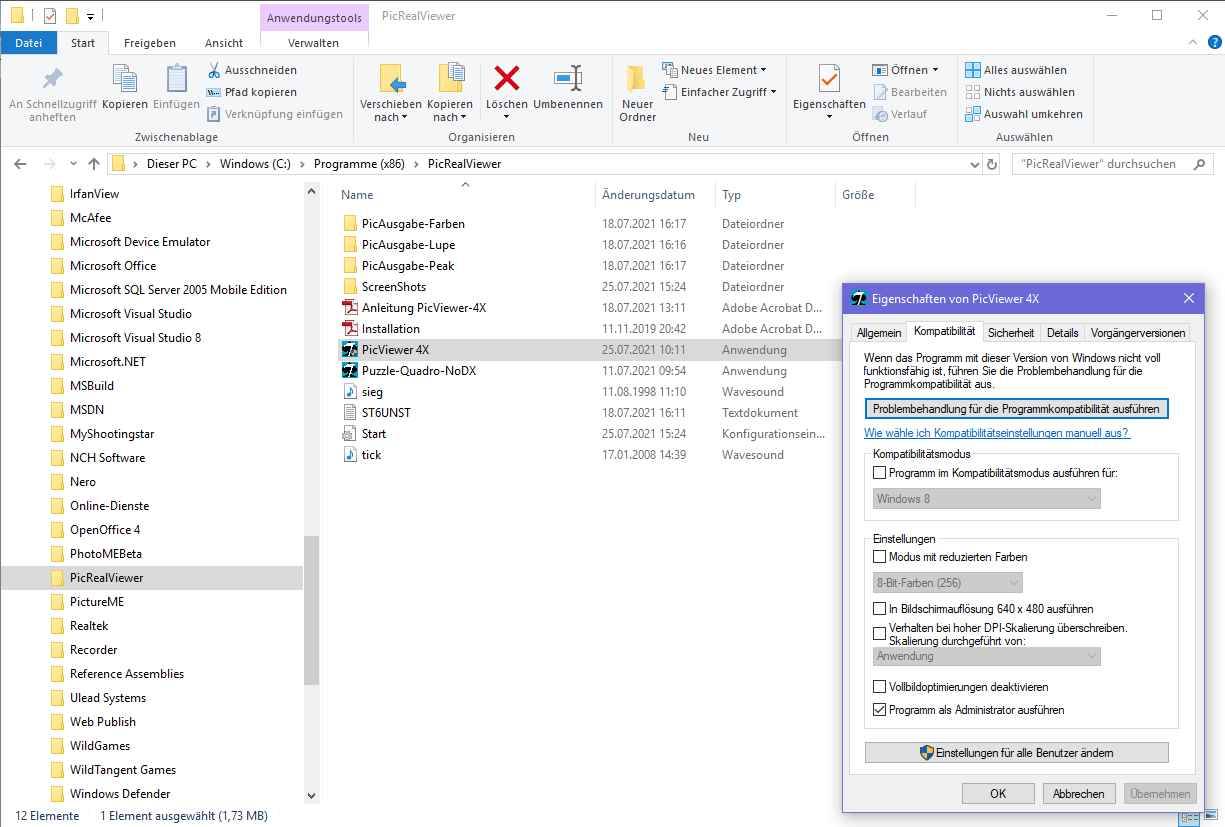Click Alles auswählen

pos(1016,70)
